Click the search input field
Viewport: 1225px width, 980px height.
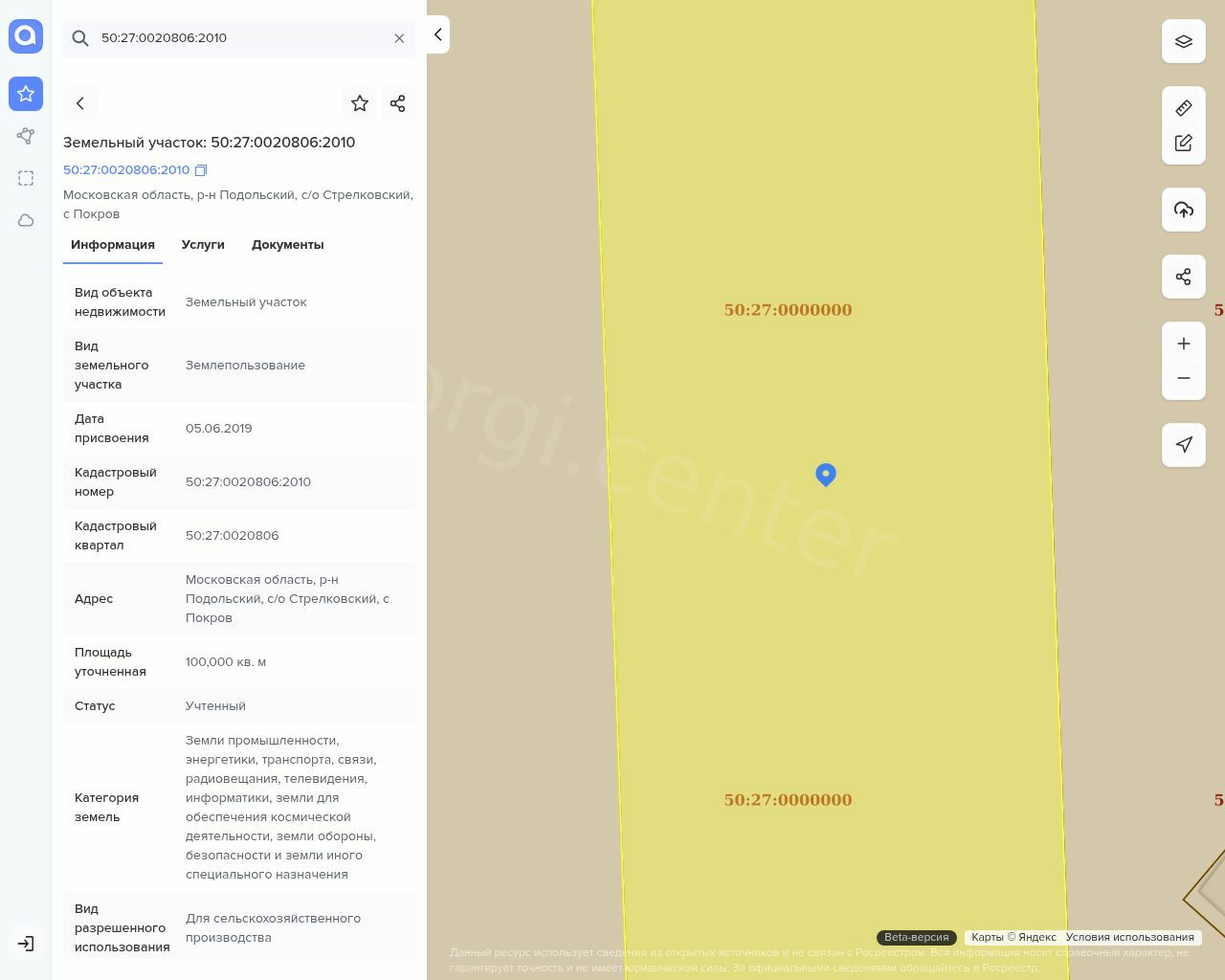pos(239,38)
